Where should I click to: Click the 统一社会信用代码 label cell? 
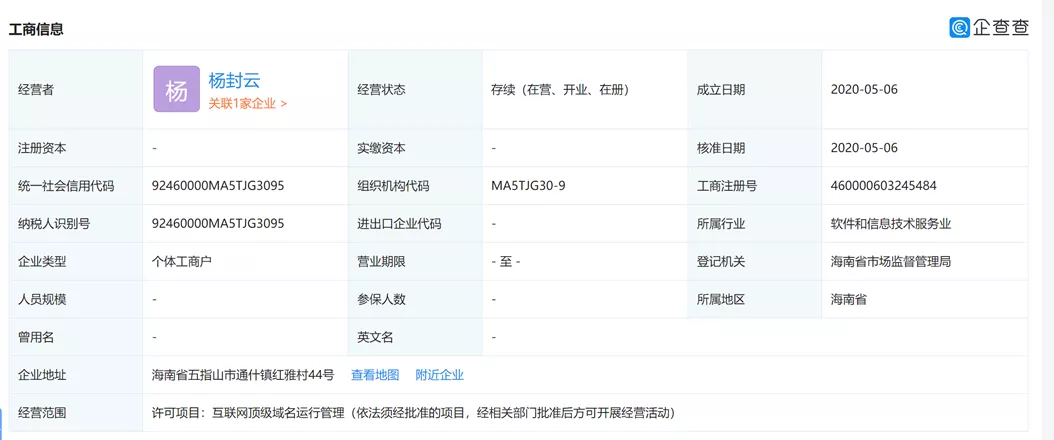click(75, 185)
